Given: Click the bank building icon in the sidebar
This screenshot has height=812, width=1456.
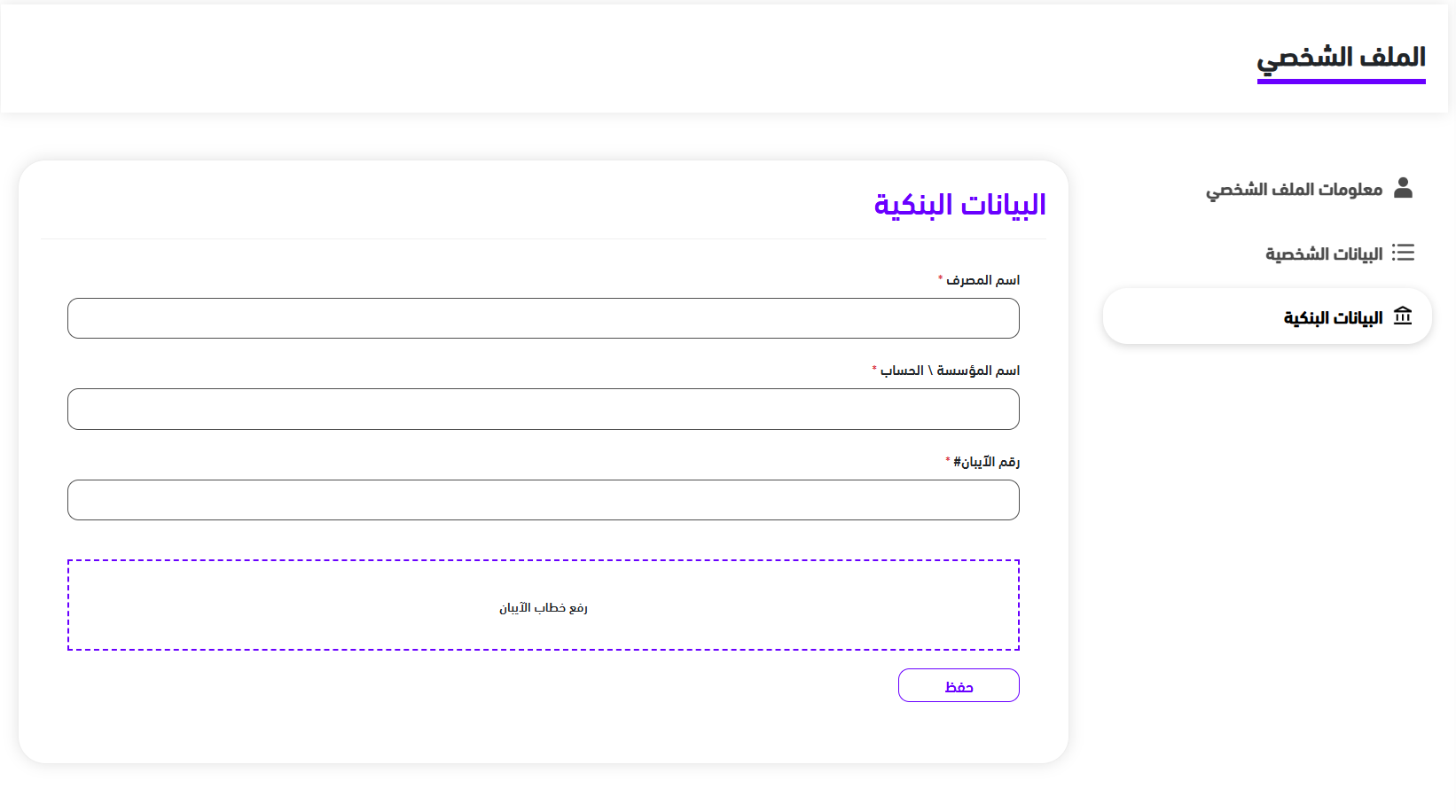Looking at the screenshot, I should point(1403,316).
